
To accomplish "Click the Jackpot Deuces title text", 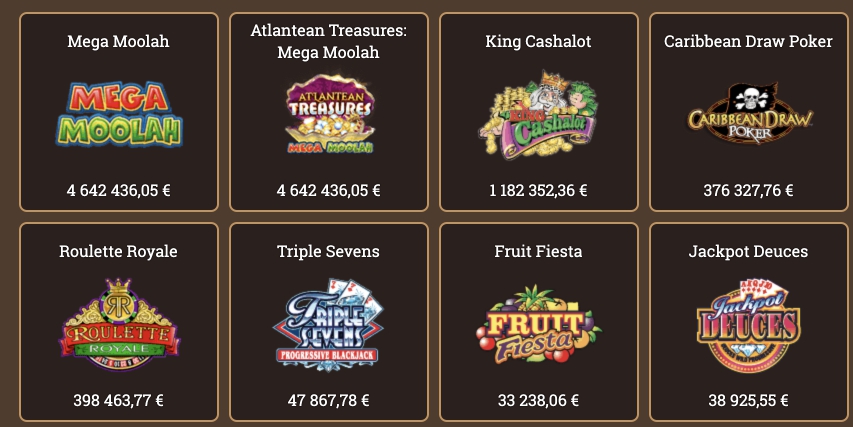I will coord(749,251).
